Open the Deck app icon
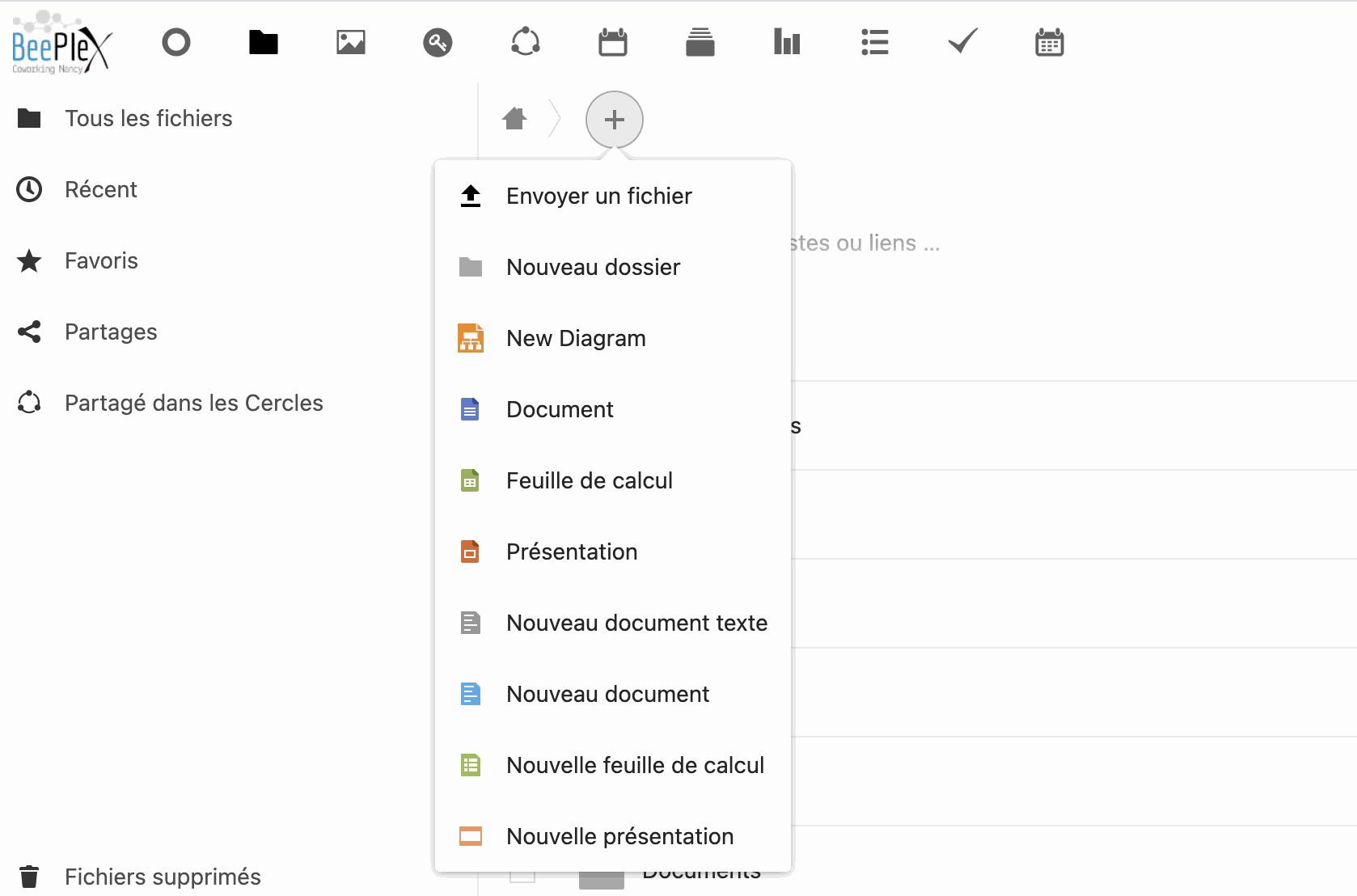The width and height of the screenshot is (1357, 896). pyautogui.click(x=700, y=42)
